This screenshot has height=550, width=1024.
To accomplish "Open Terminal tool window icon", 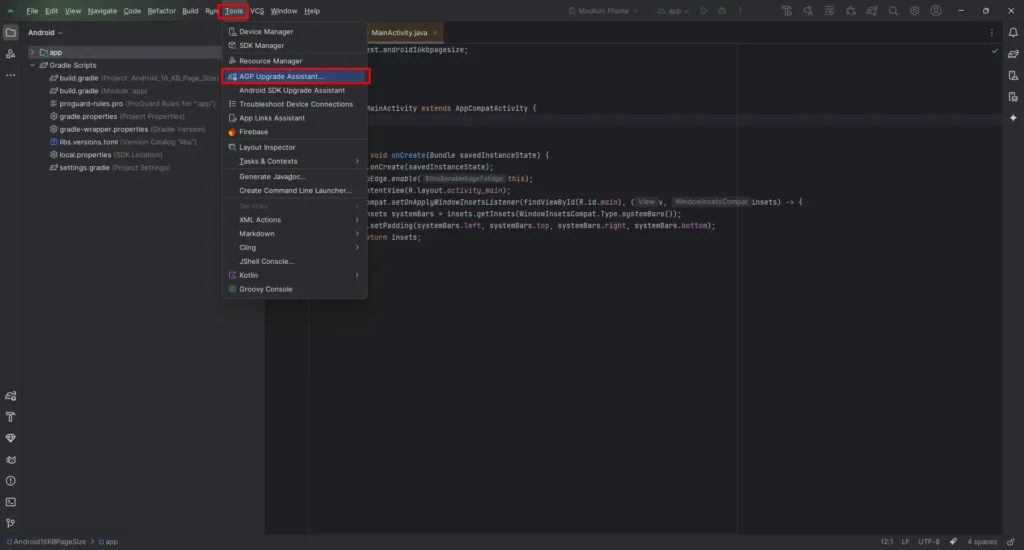I will pyautogui.click(x=10, y=502).
